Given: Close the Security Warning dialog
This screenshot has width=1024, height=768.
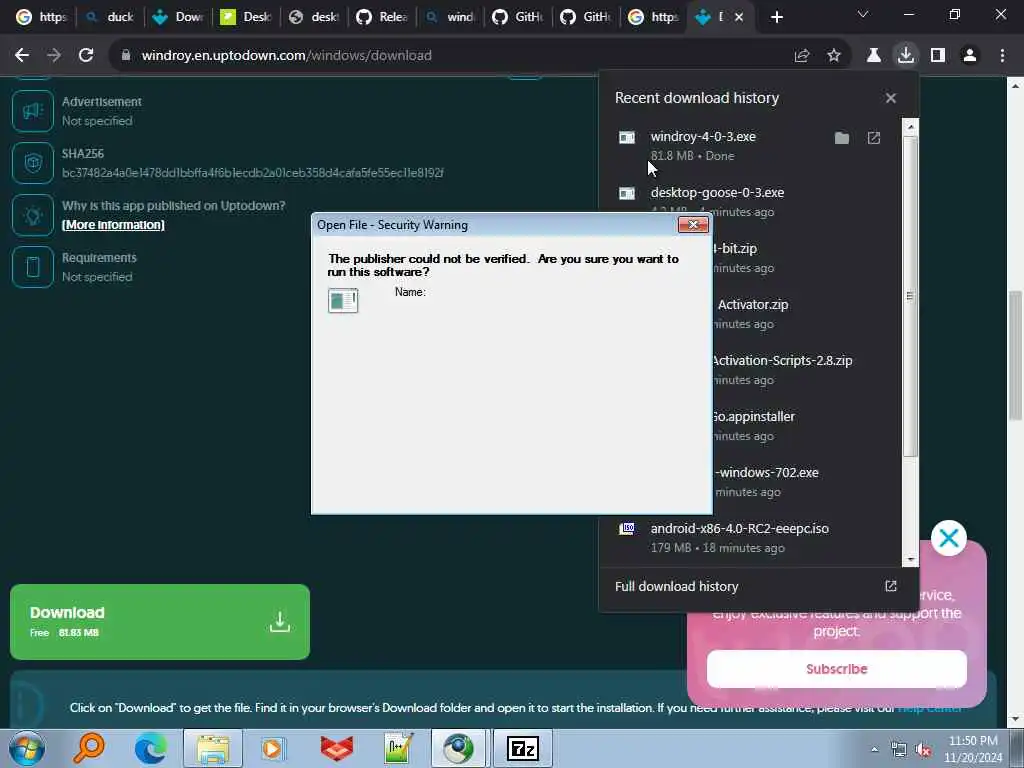Looking at the screenshot, I should 693,225.
